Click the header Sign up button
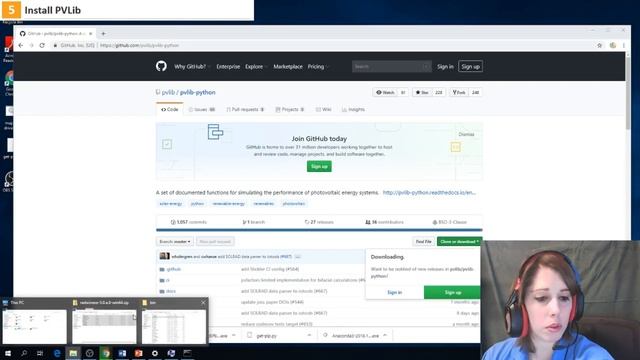 pyautogui.click(x=470, y=67)
